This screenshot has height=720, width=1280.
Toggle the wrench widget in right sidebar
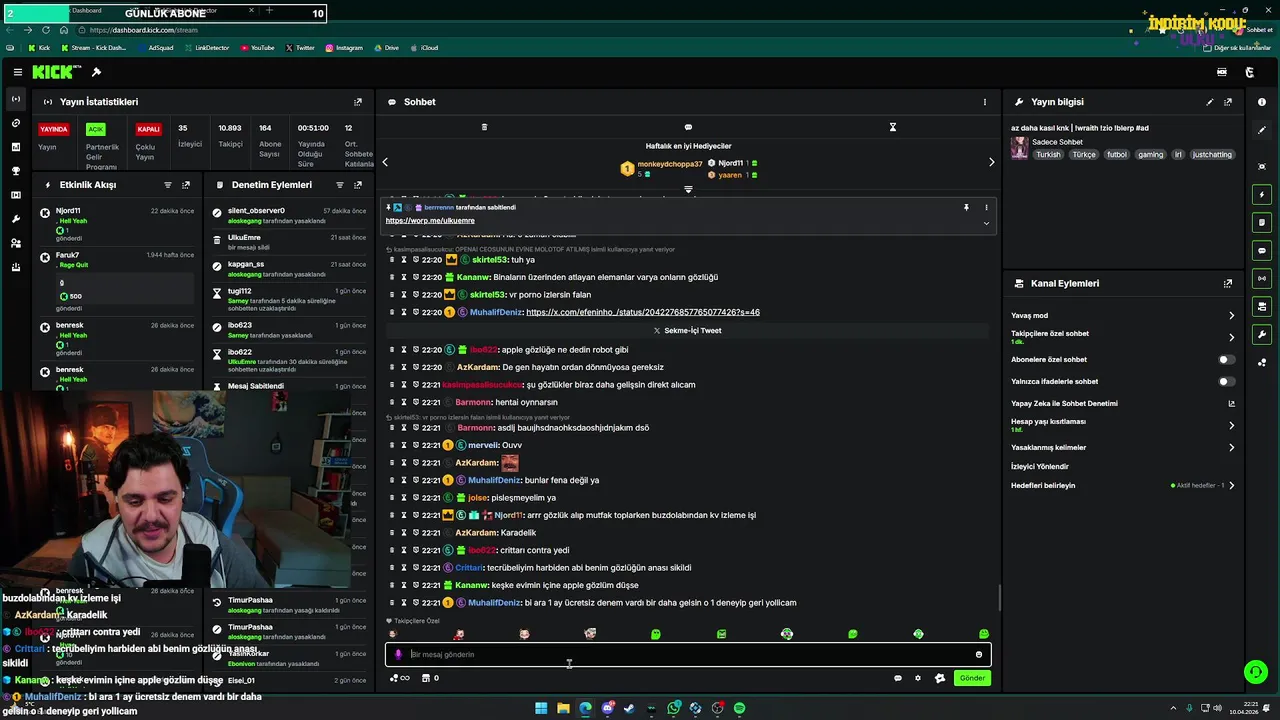tap(1262, 335)
